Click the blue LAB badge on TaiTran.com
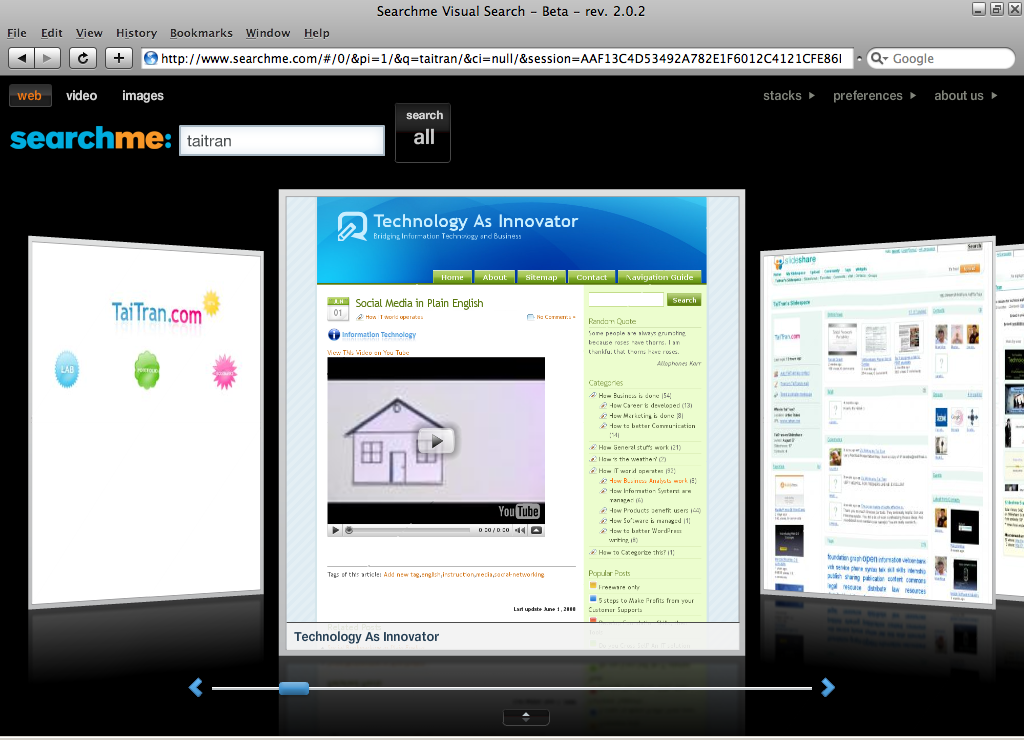 click(x=67, y=369)
